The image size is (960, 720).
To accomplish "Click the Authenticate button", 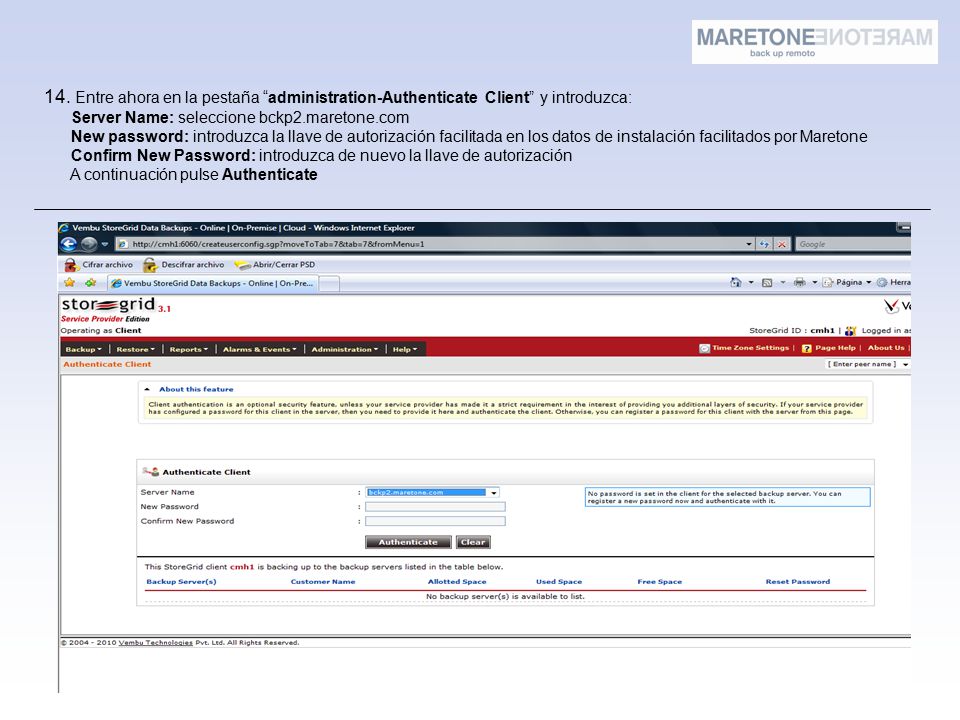I will click(x=408, y=542).
